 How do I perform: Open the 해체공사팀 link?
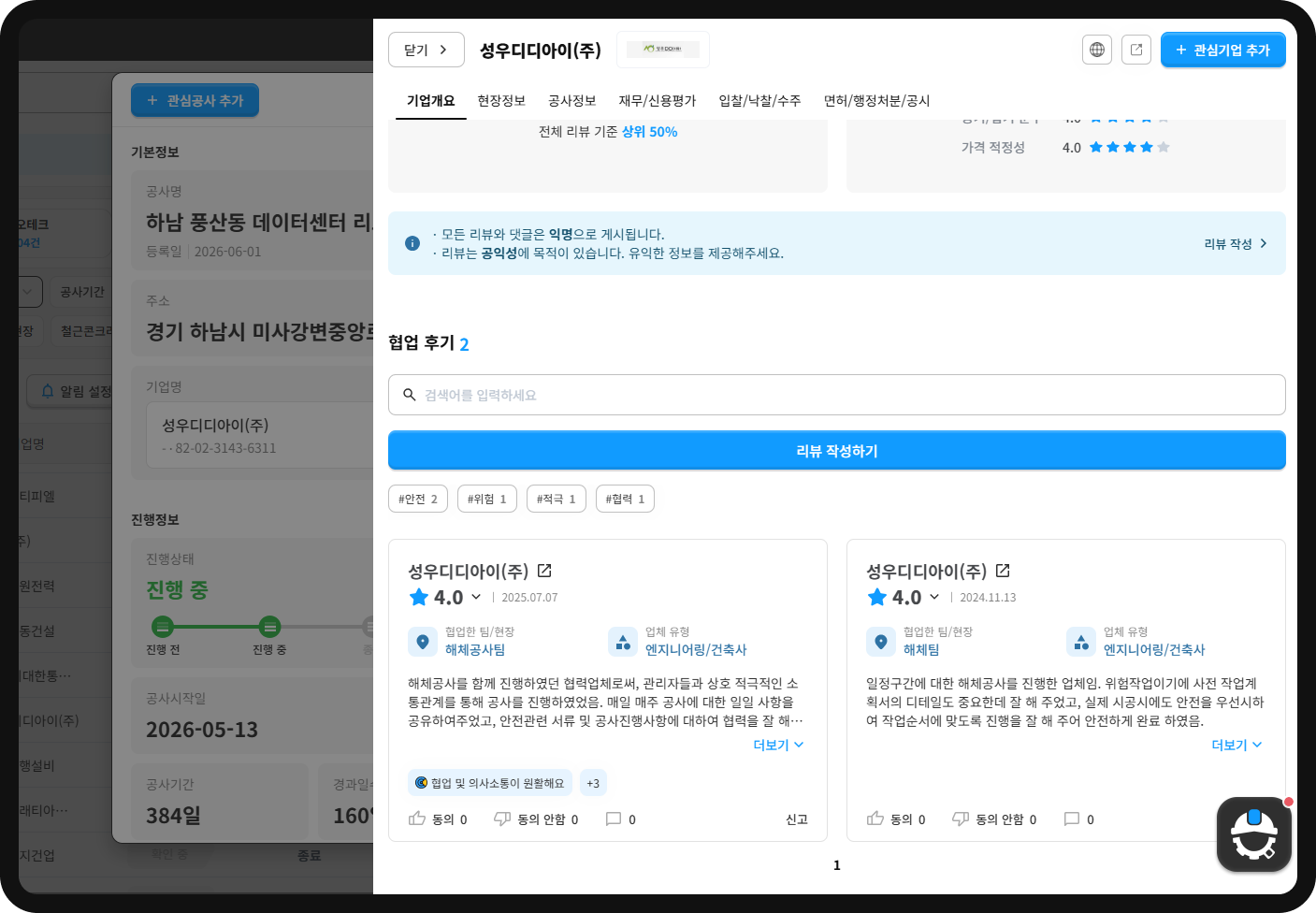[475, 650]
